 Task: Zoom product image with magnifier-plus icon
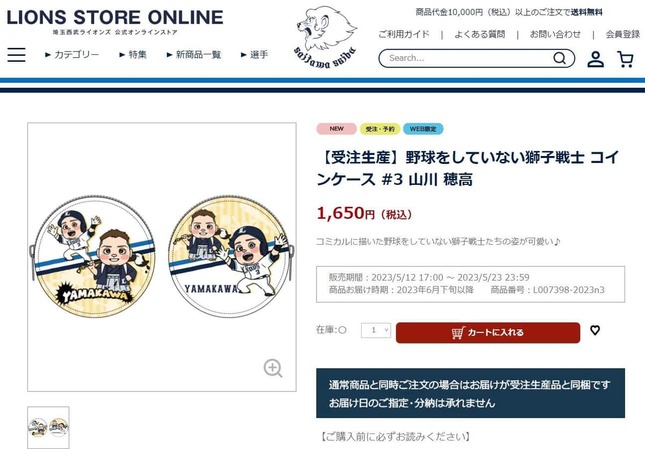(x=273, y=368)
